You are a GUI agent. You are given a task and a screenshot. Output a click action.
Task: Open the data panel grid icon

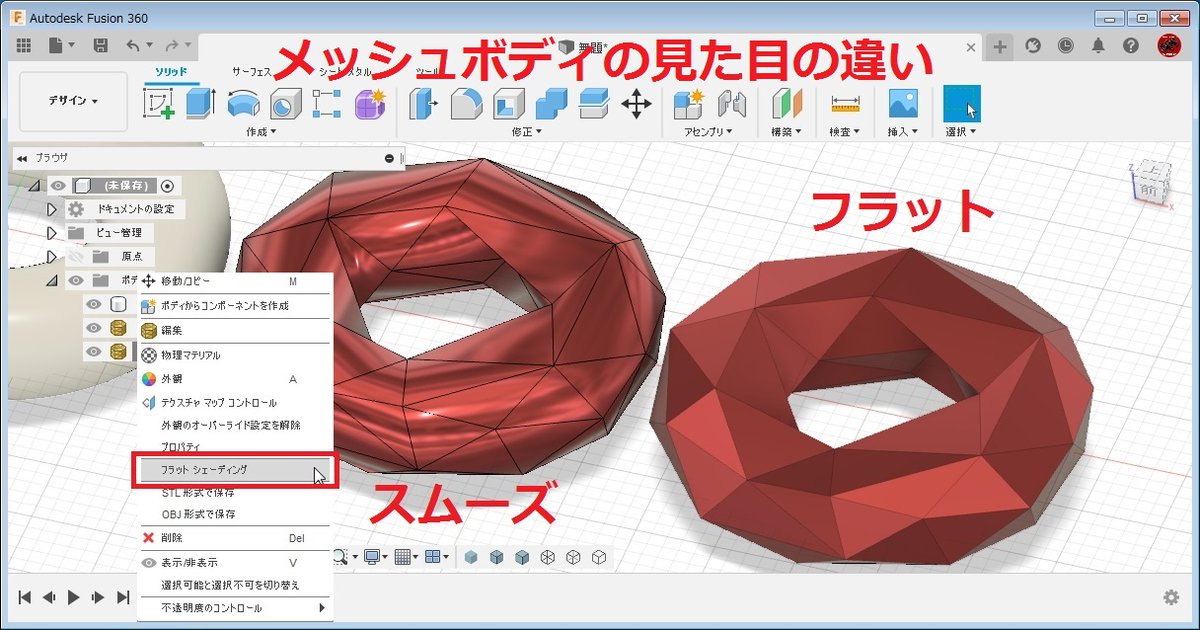click(x=24, y=46)
